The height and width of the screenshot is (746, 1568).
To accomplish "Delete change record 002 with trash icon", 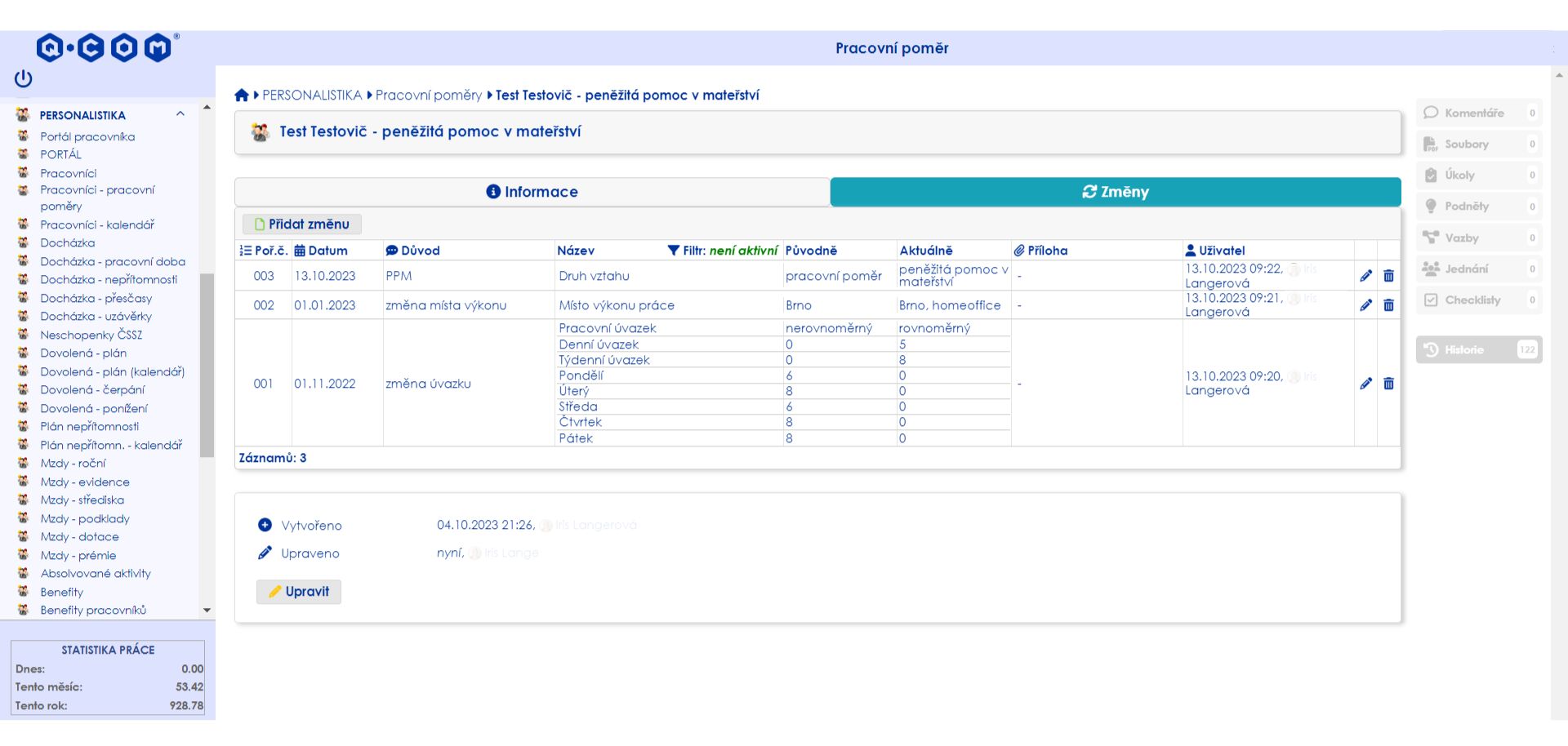I will click(1388, 305).
